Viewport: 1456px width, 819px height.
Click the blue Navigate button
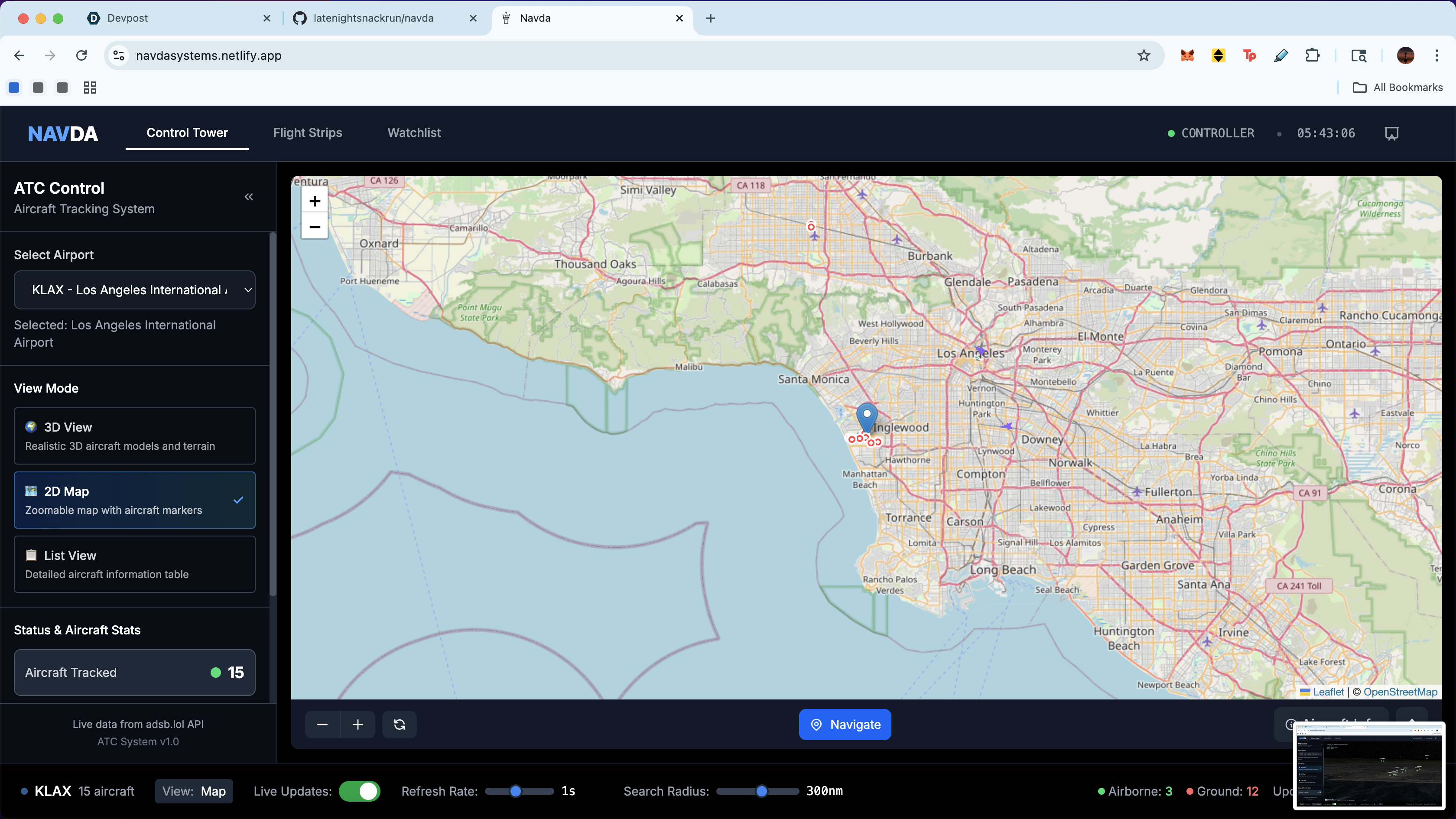845,725
